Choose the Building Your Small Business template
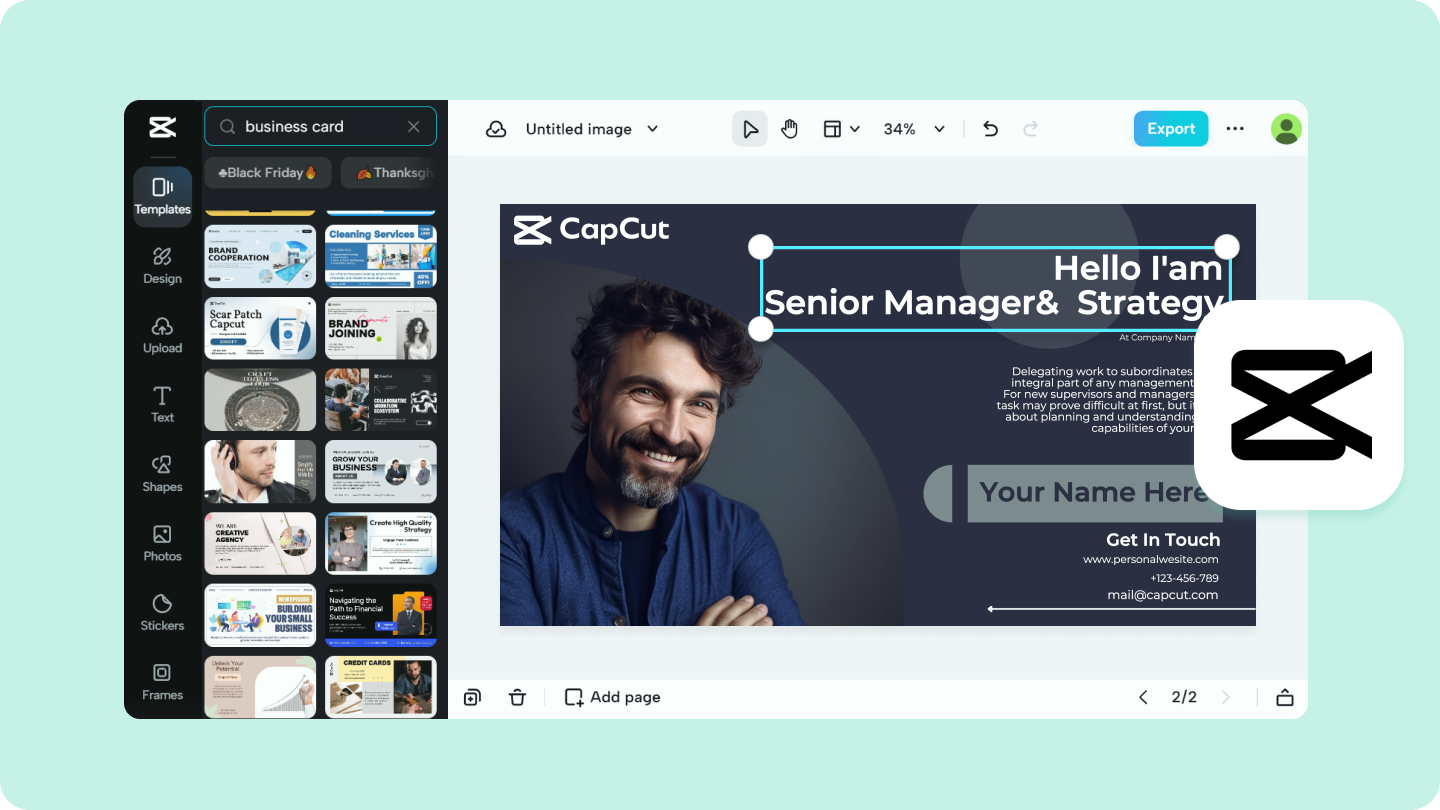Image resolution: width=1440 pixels, height=810 pixels. [260, 615]
